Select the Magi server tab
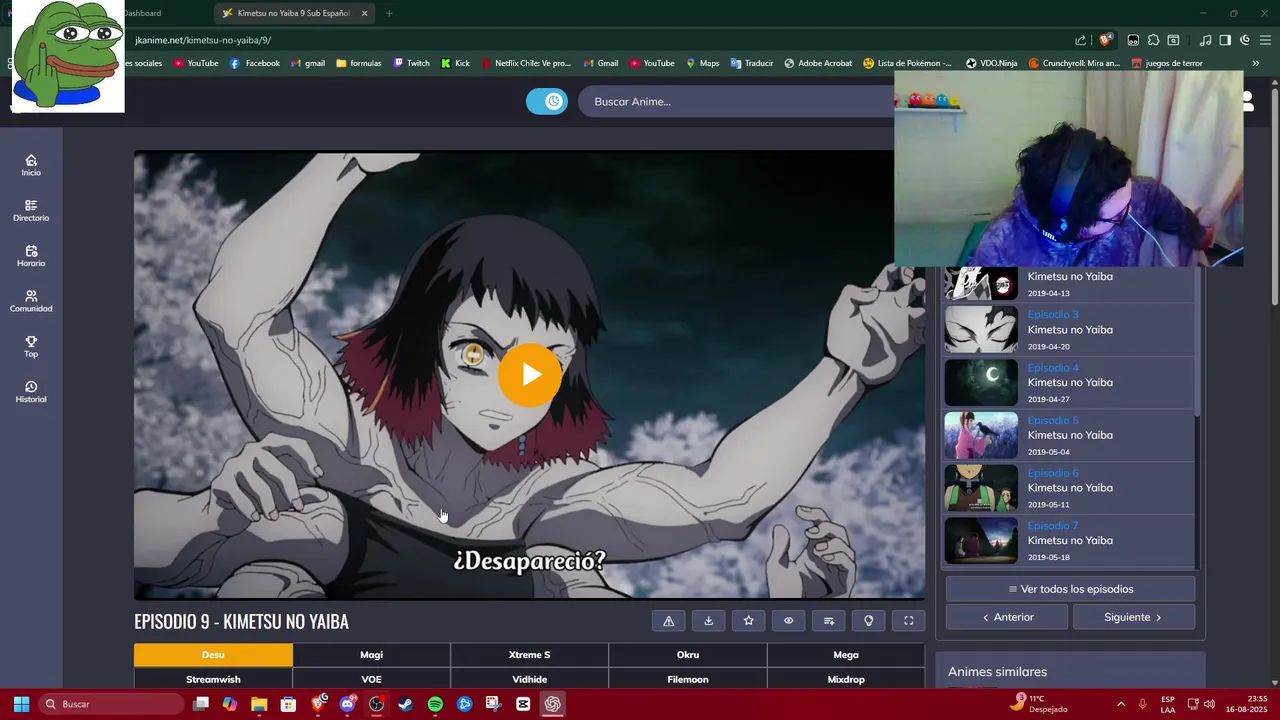 [371, 655]
